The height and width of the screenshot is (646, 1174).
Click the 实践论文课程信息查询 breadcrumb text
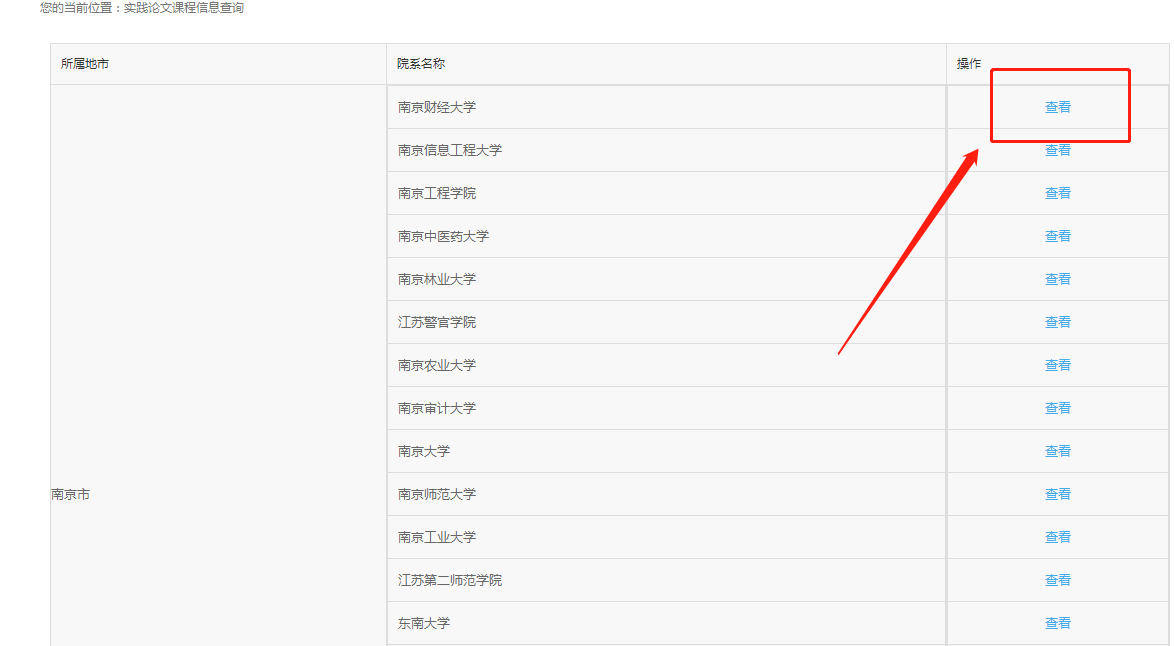point(183,8)
